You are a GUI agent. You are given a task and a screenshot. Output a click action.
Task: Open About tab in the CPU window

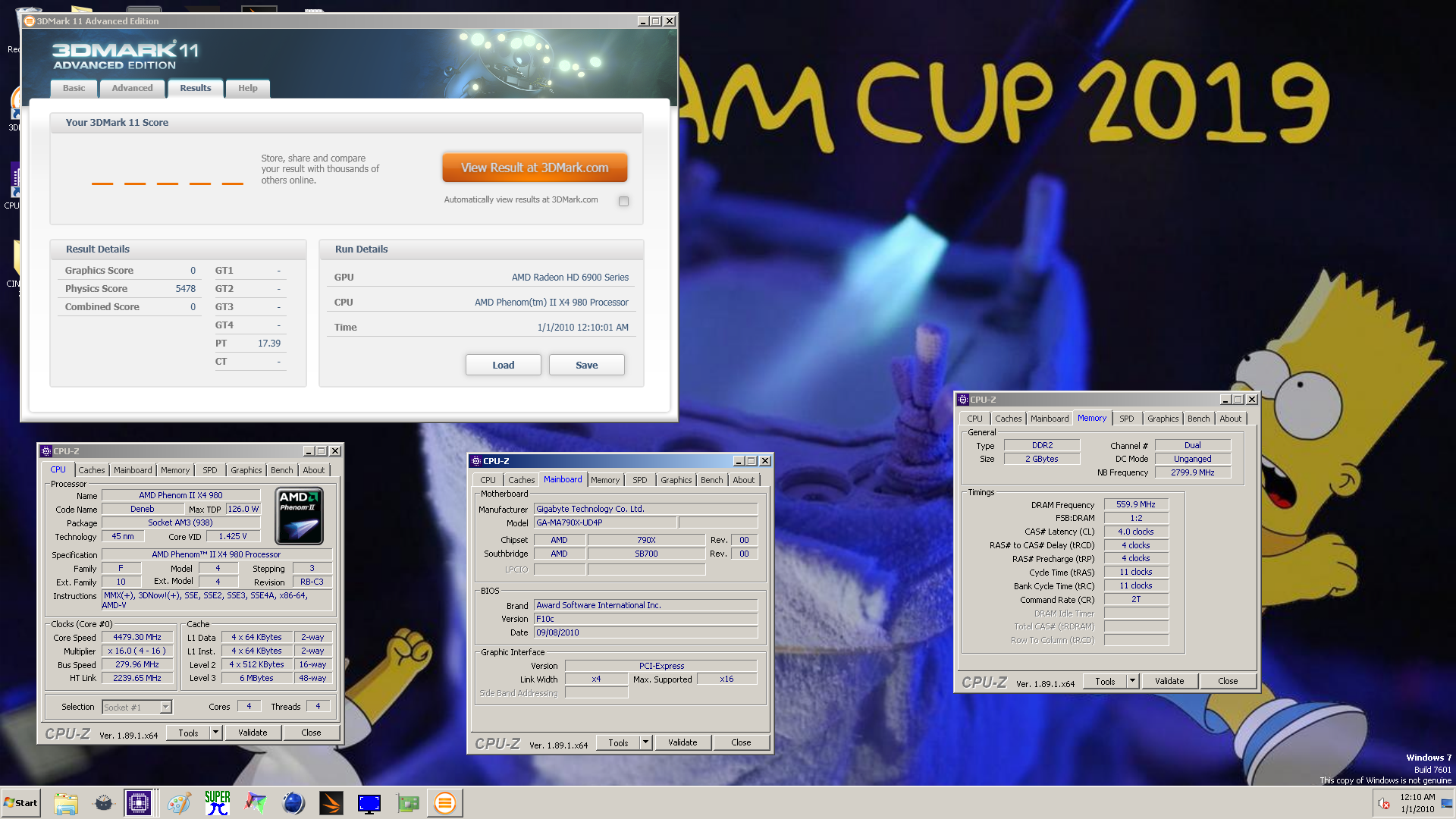tap(313, 470)
